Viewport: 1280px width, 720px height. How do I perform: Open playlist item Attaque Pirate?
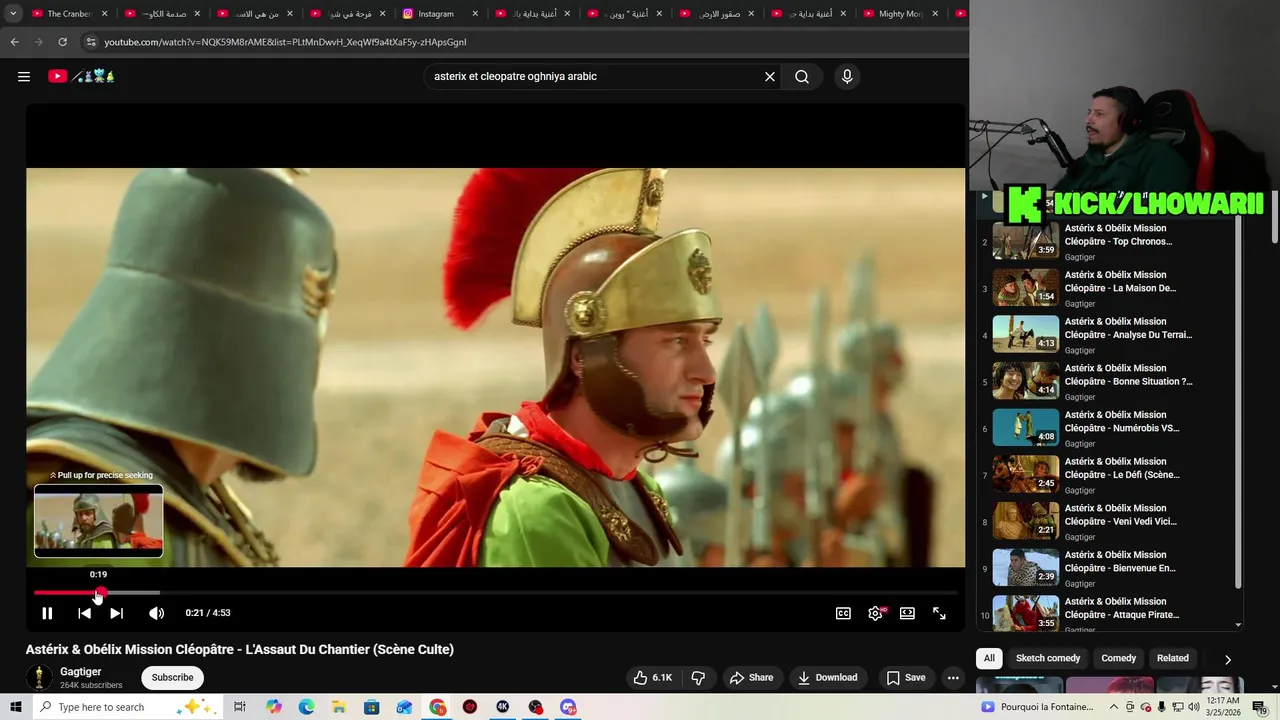(x=1108, y=614)
